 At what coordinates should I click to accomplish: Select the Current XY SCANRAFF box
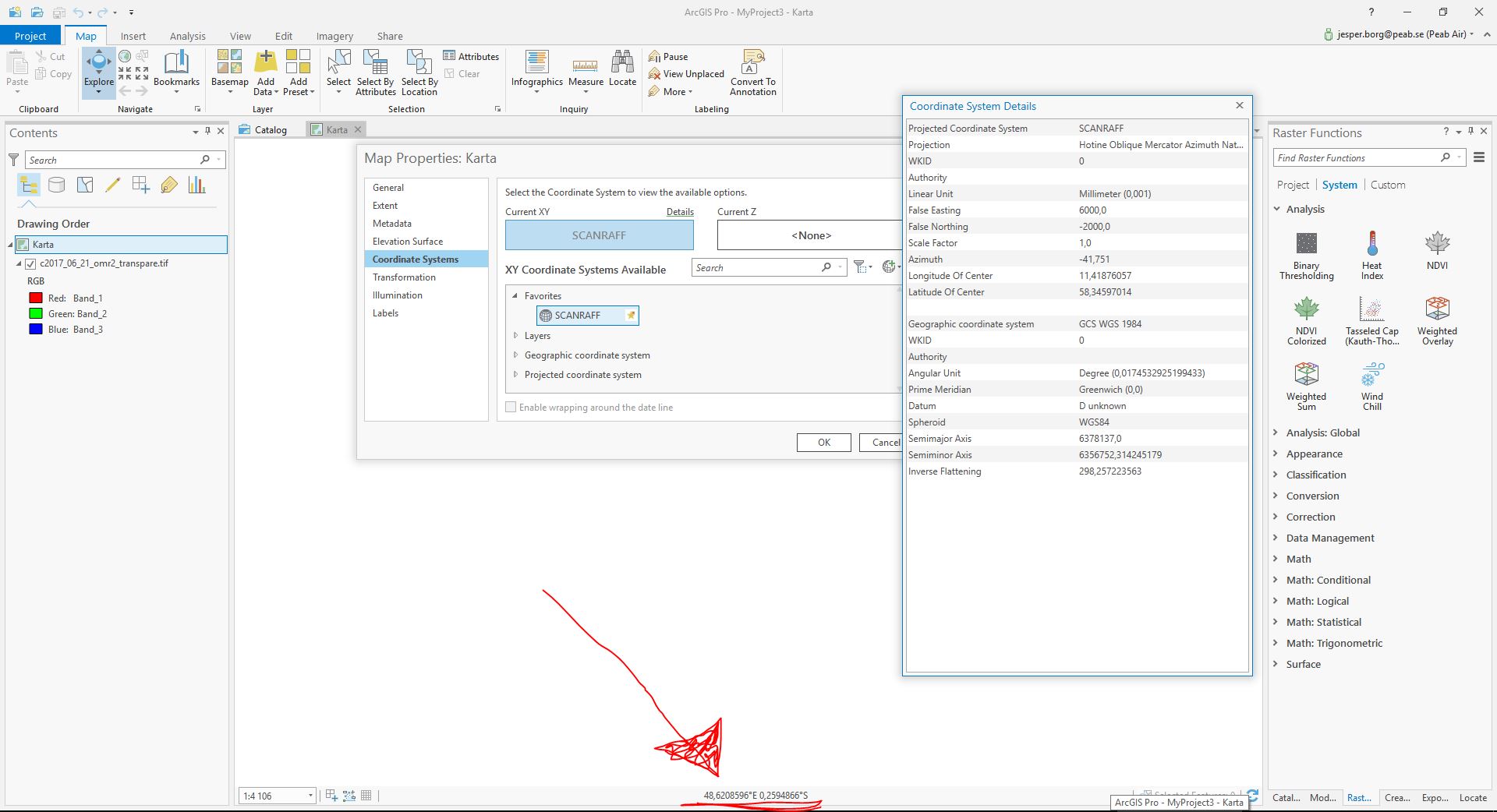click(600, 235)
